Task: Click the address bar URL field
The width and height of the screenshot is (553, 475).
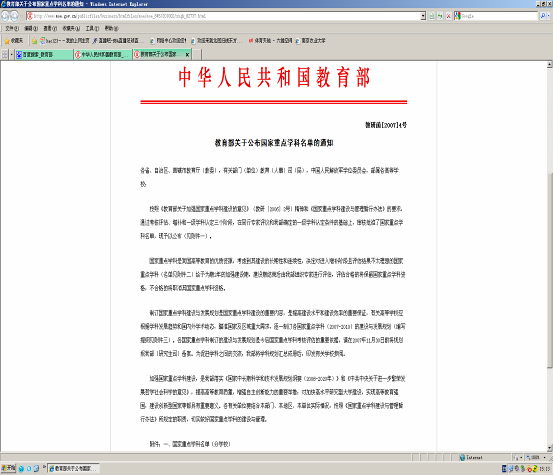Action: tap(226, 16)
